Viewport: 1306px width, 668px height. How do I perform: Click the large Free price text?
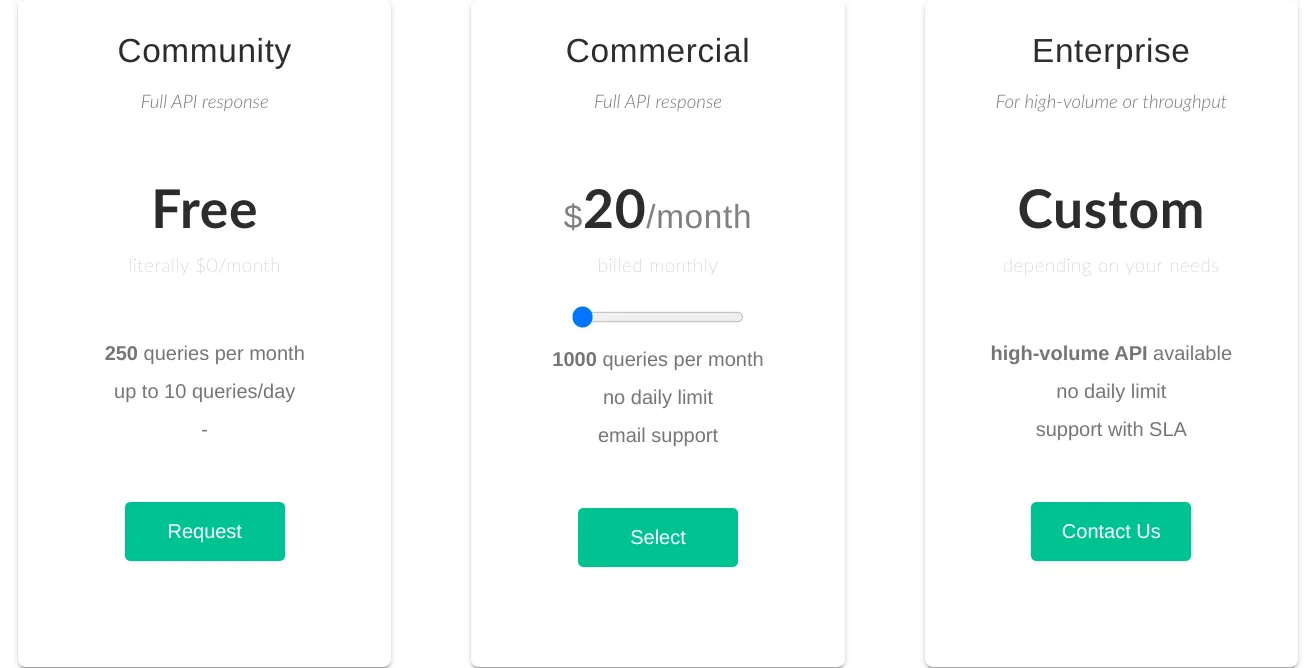(204, 210)
